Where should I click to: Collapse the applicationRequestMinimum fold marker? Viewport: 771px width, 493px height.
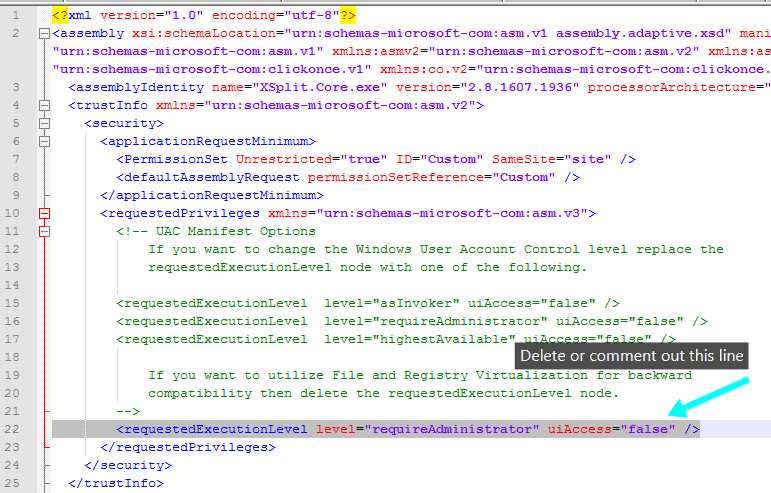point(44,141)
